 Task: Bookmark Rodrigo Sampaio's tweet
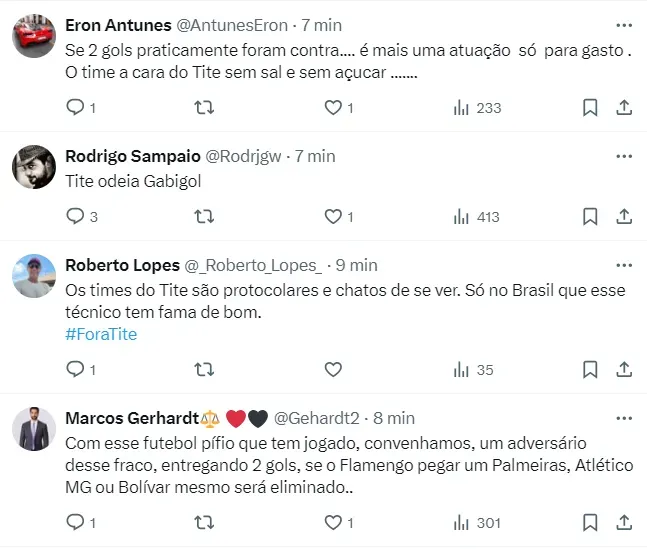click(x=590, y=216)
